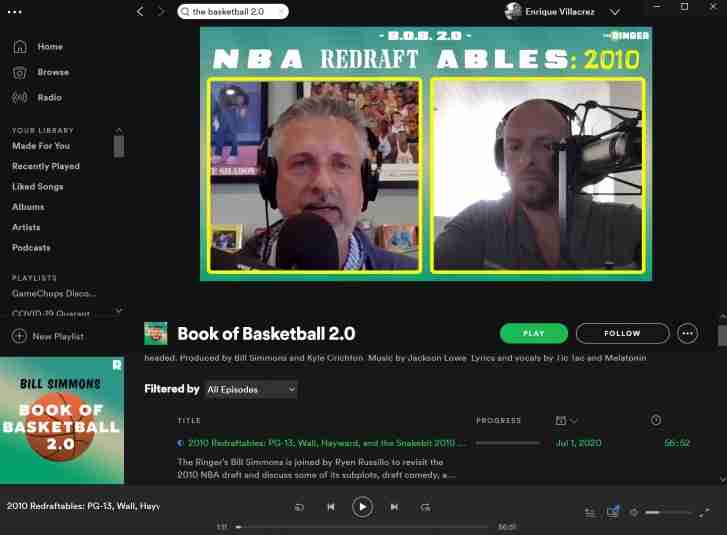Mute the volume with speaker icon
This screenshot has height=535, width=727.
(634, 513)
